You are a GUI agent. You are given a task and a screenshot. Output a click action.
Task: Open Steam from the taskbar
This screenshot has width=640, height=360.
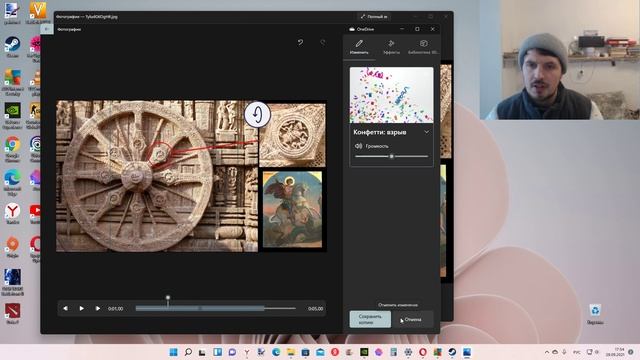click(x=452, y=352)
